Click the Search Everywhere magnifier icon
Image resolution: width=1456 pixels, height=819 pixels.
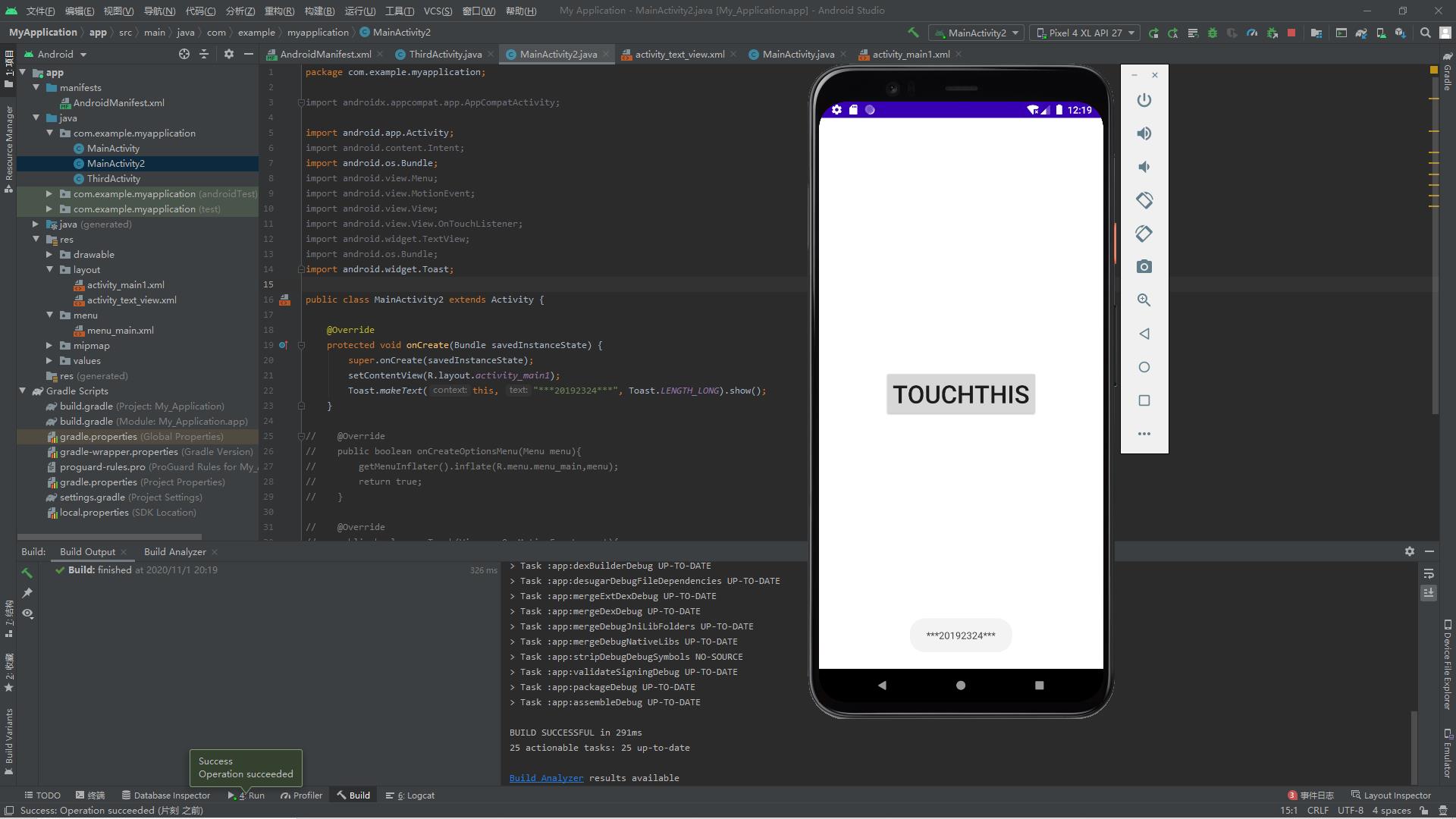click(1426, 33)
